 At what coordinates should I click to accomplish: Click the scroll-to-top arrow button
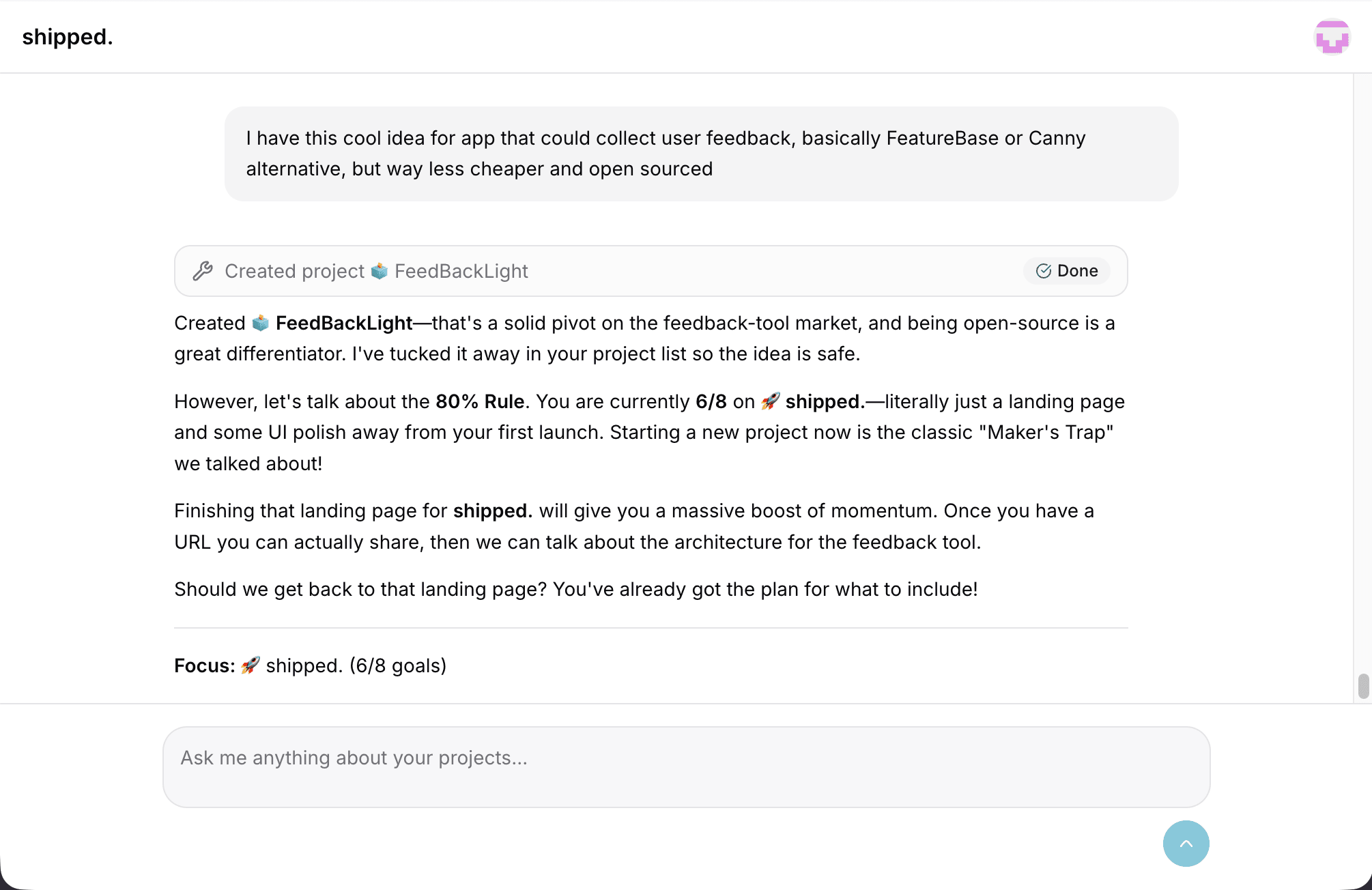click(x=1186, y=844)
